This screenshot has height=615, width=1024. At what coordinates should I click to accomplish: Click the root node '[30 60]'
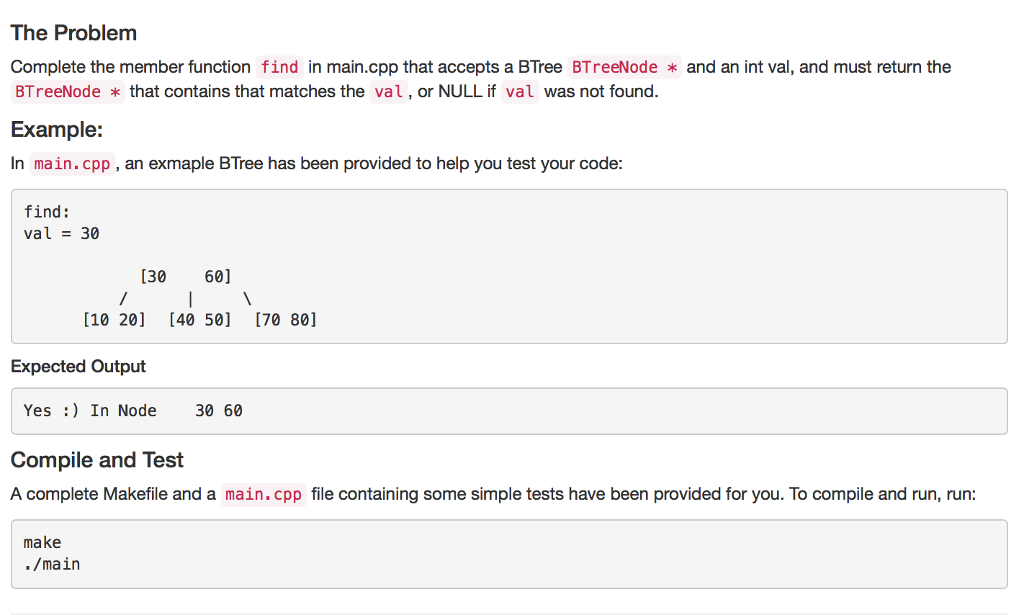[185, 277]
